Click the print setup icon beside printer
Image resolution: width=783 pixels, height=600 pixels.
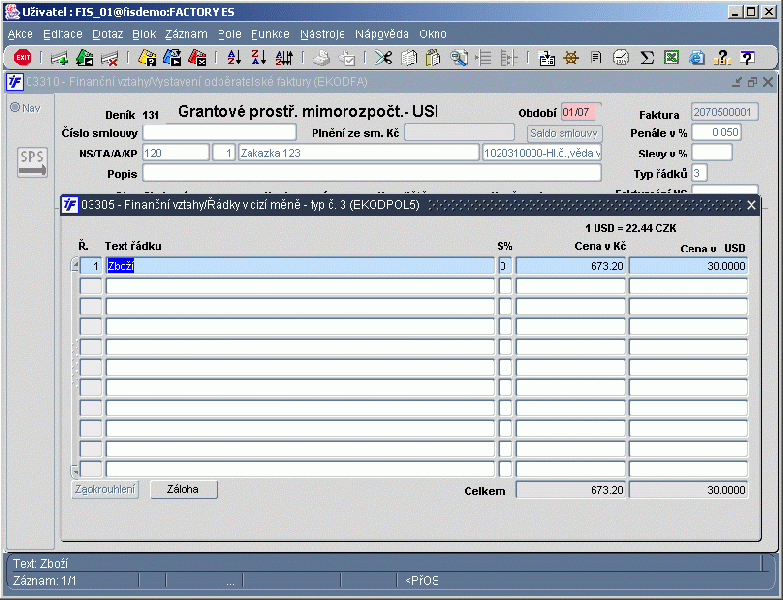coord(347,58)
